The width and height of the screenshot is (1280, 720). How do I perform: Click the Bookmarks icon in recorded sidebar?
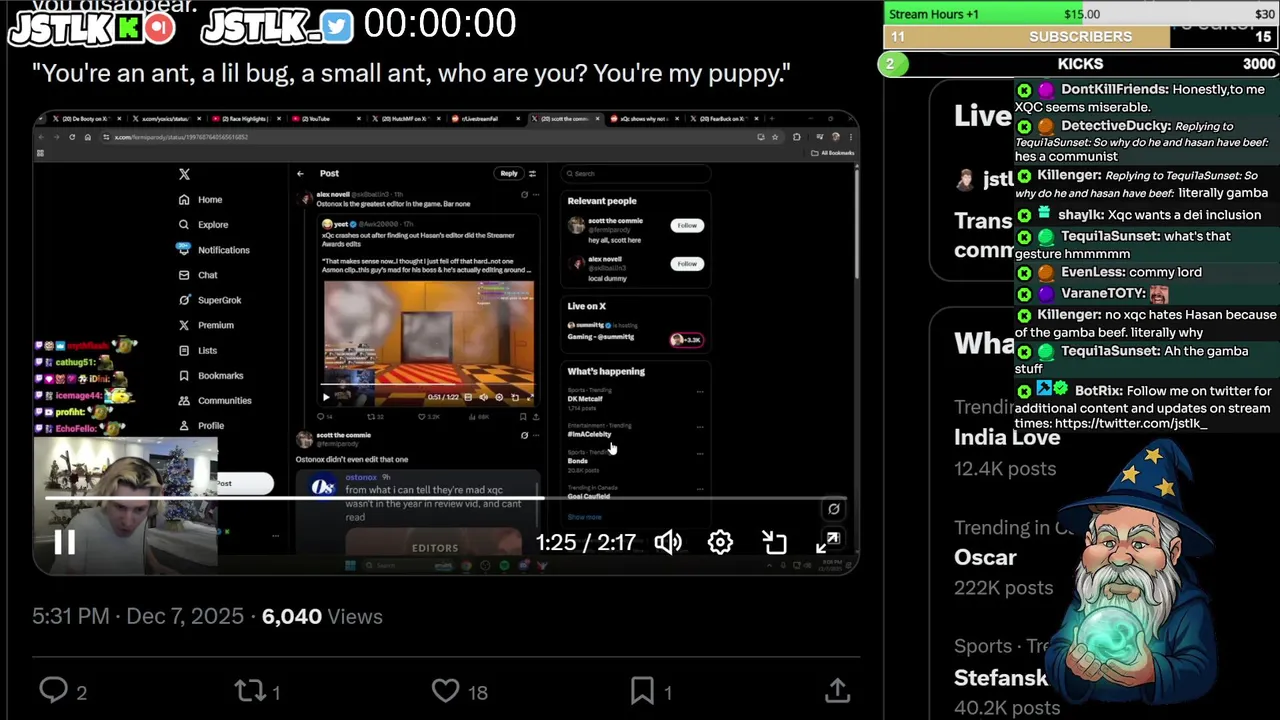tap(184, 375)
